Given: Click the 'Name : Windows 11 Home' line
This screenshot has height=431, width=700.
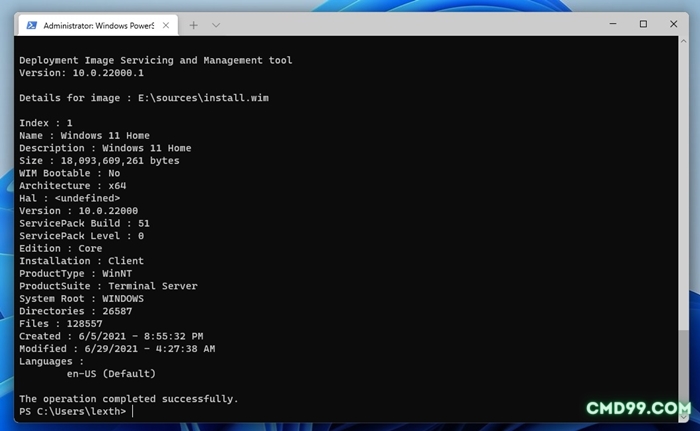Looking at the screenshot, I should tap(84, 135).
